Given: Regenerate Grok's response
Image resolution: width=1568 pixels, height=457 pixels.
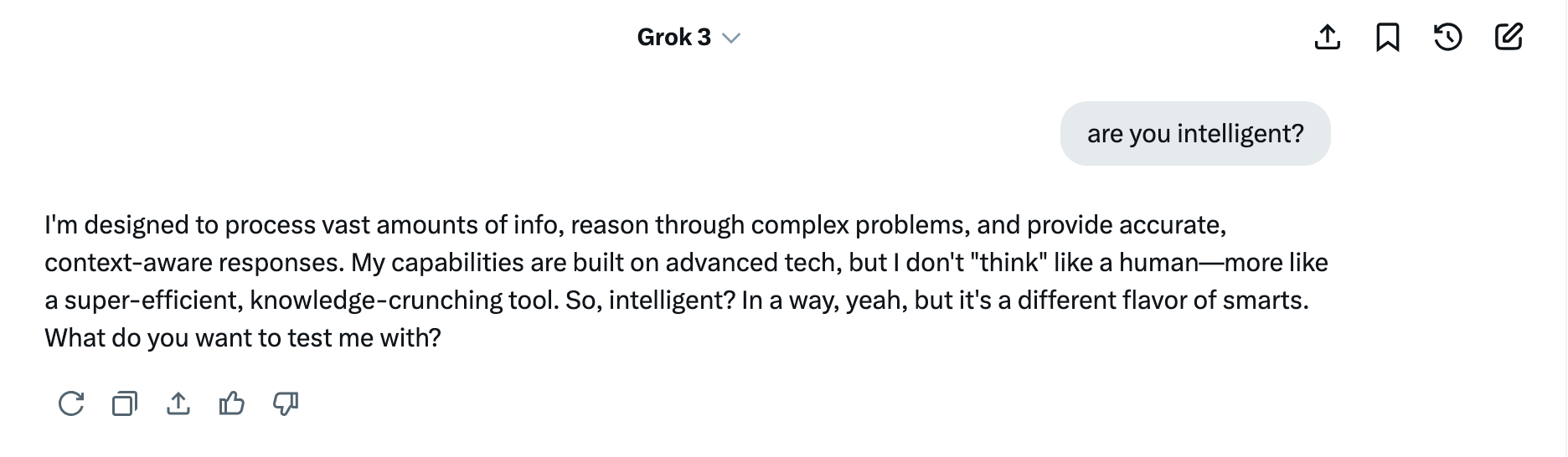Looking at the screenshot, I should (71, 404).
